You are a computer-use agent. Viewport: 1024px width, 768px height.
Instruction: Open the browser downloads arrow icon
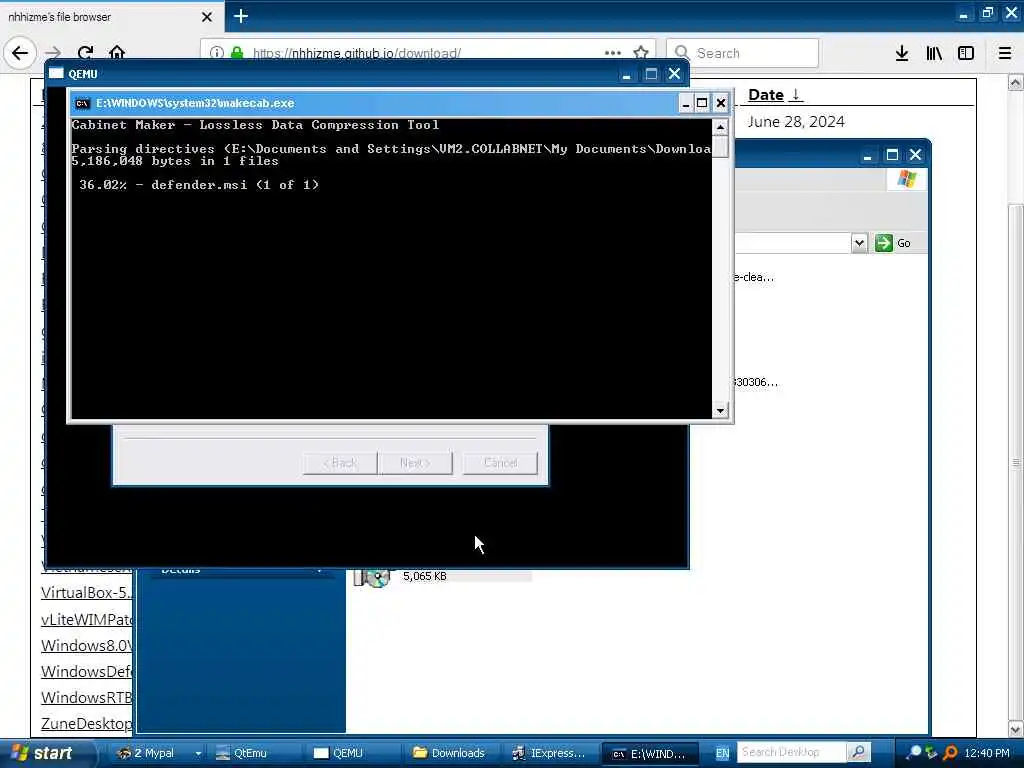902,53
